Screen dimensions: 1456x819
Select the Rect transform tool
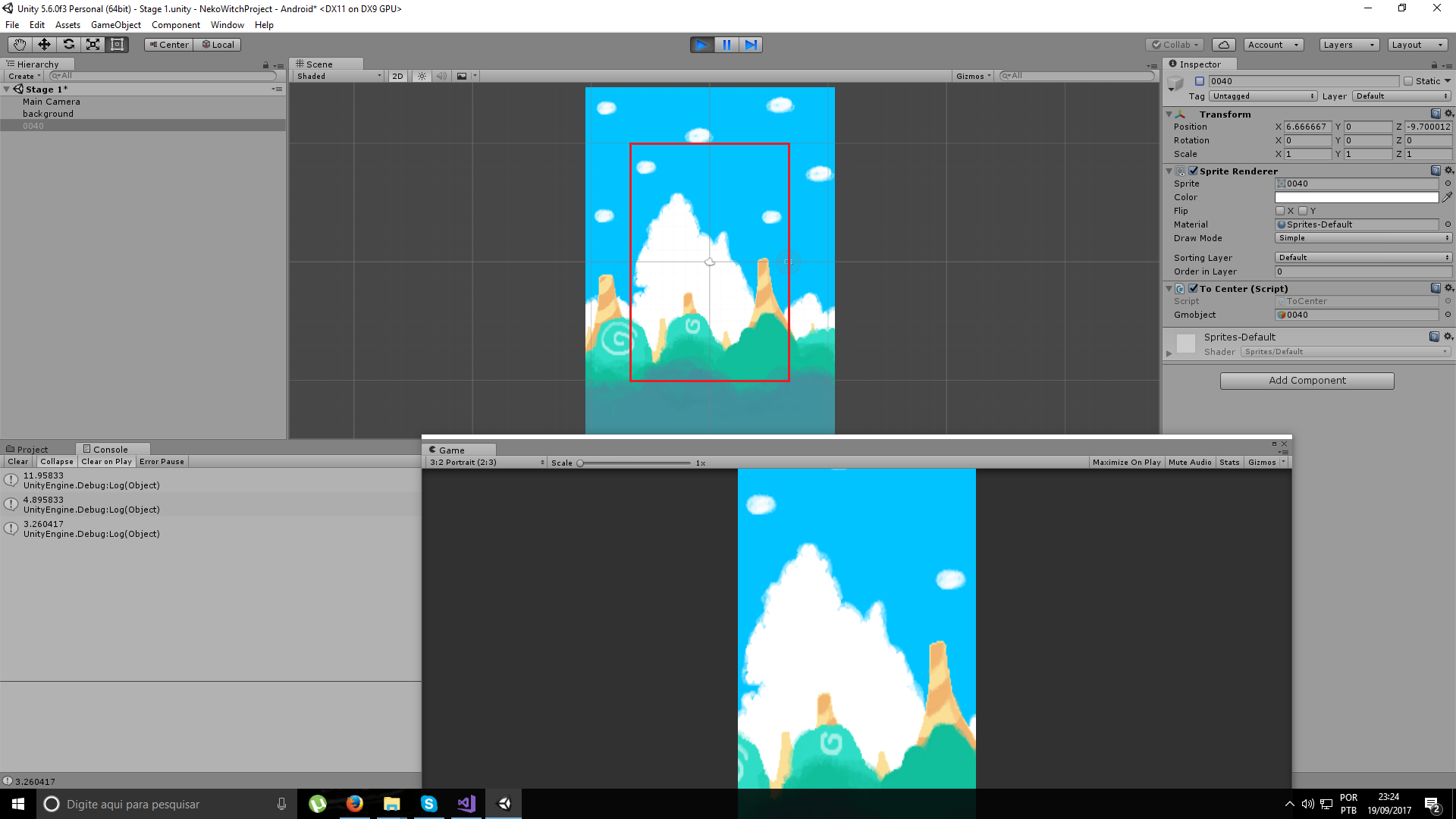(117, 45)
